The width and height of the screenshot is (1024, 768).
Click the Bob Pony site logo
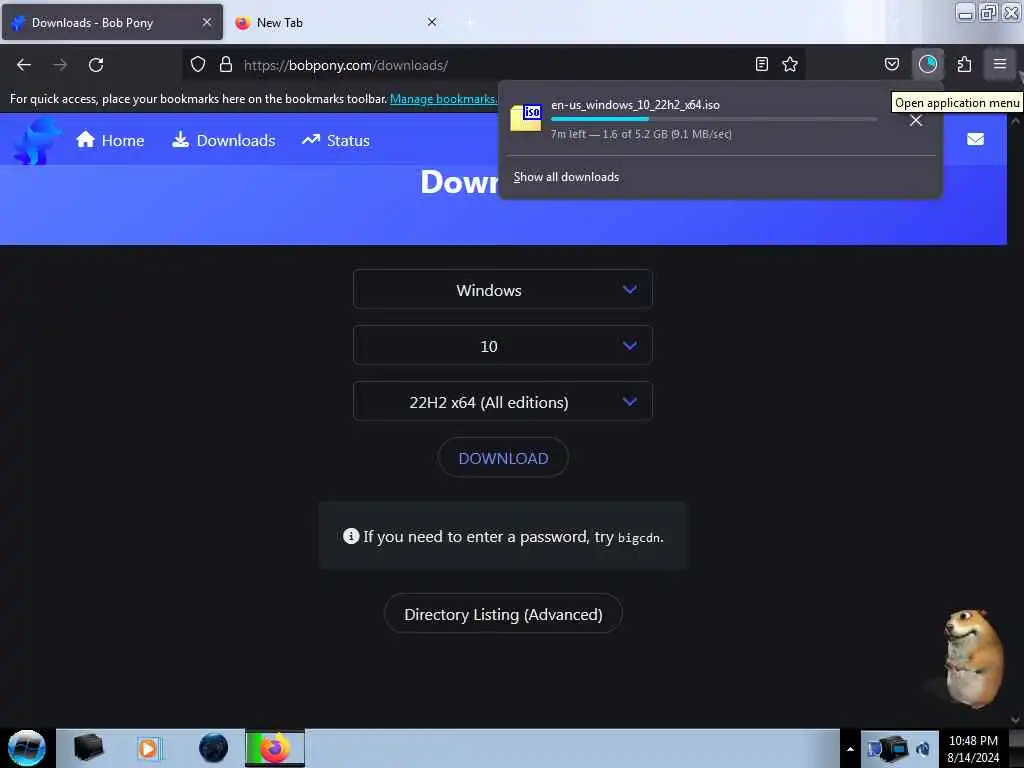coord(37,140)
